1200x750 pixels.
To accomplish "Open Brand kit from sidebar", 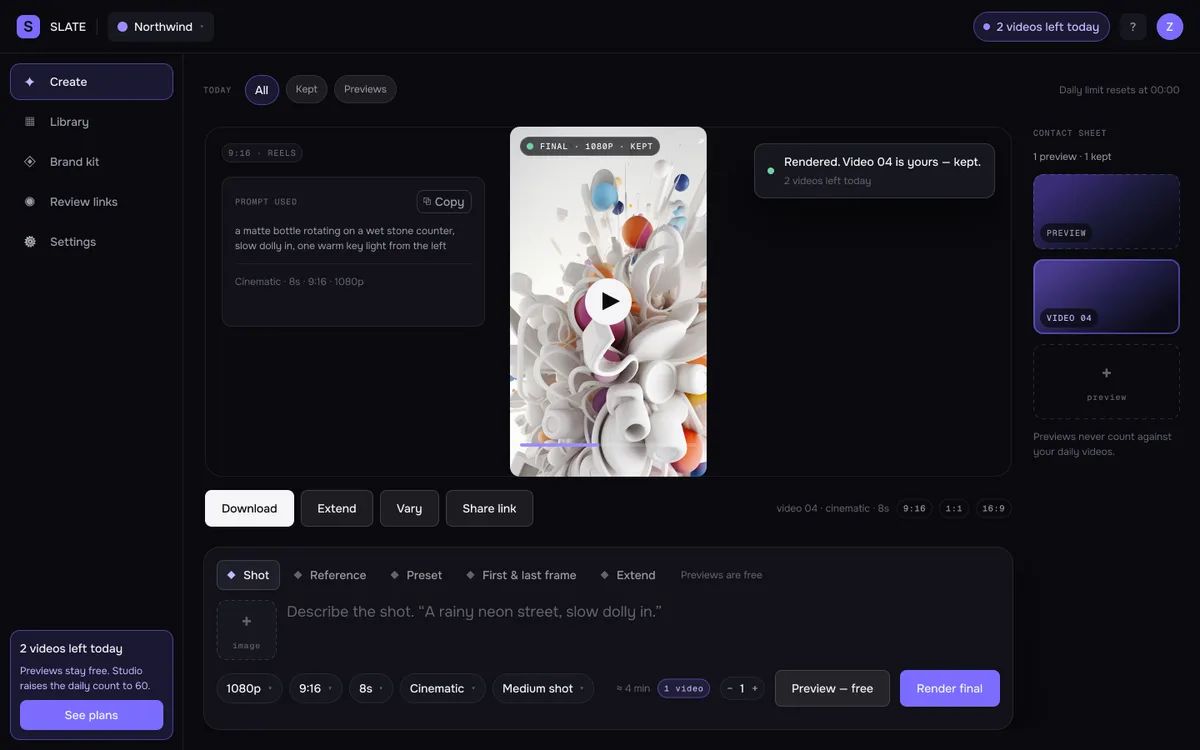I will tap(92, 162).
